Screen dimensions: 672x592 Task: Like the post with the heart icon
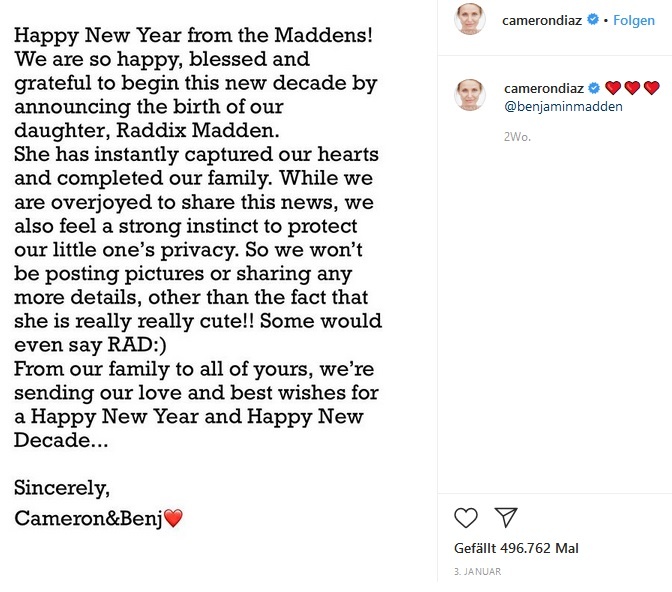(x=465, y=517)
